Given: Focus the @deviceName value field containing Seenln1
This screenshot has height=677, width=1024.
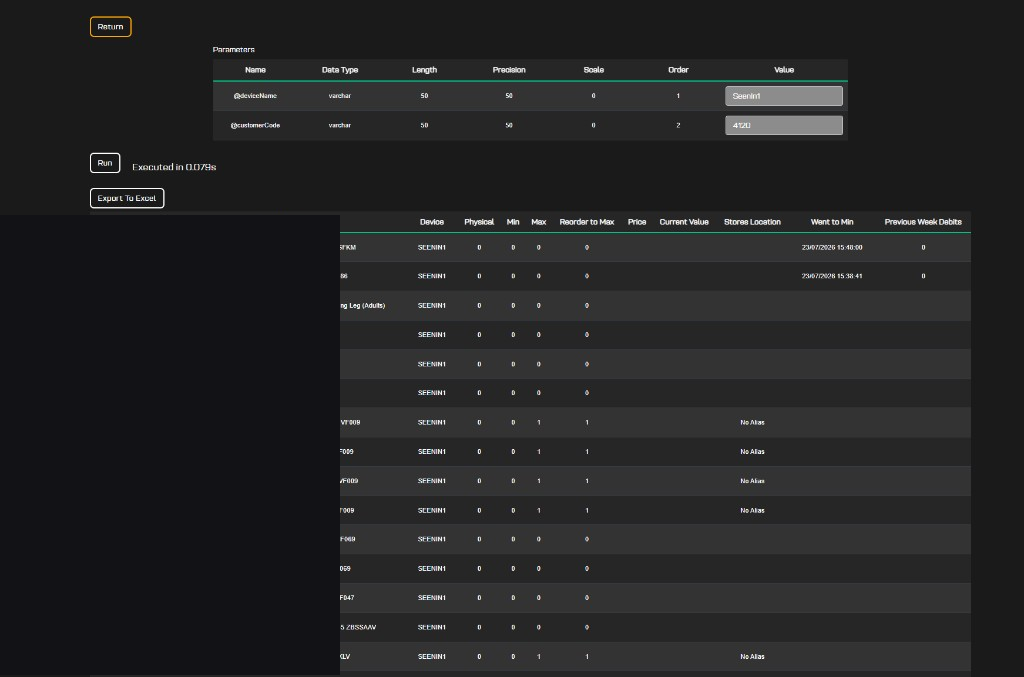Looking at the screenshot, I should click(784, 96).
